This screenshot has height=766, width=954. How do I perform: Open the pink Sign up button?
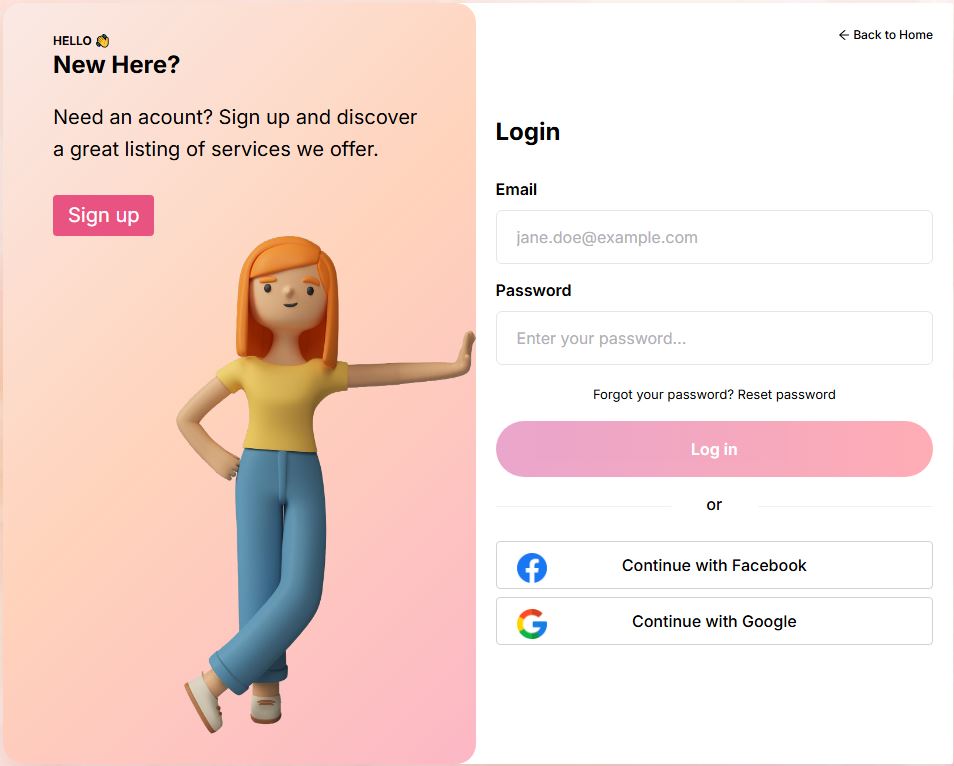pyautogui.click(x=103, y=215)
